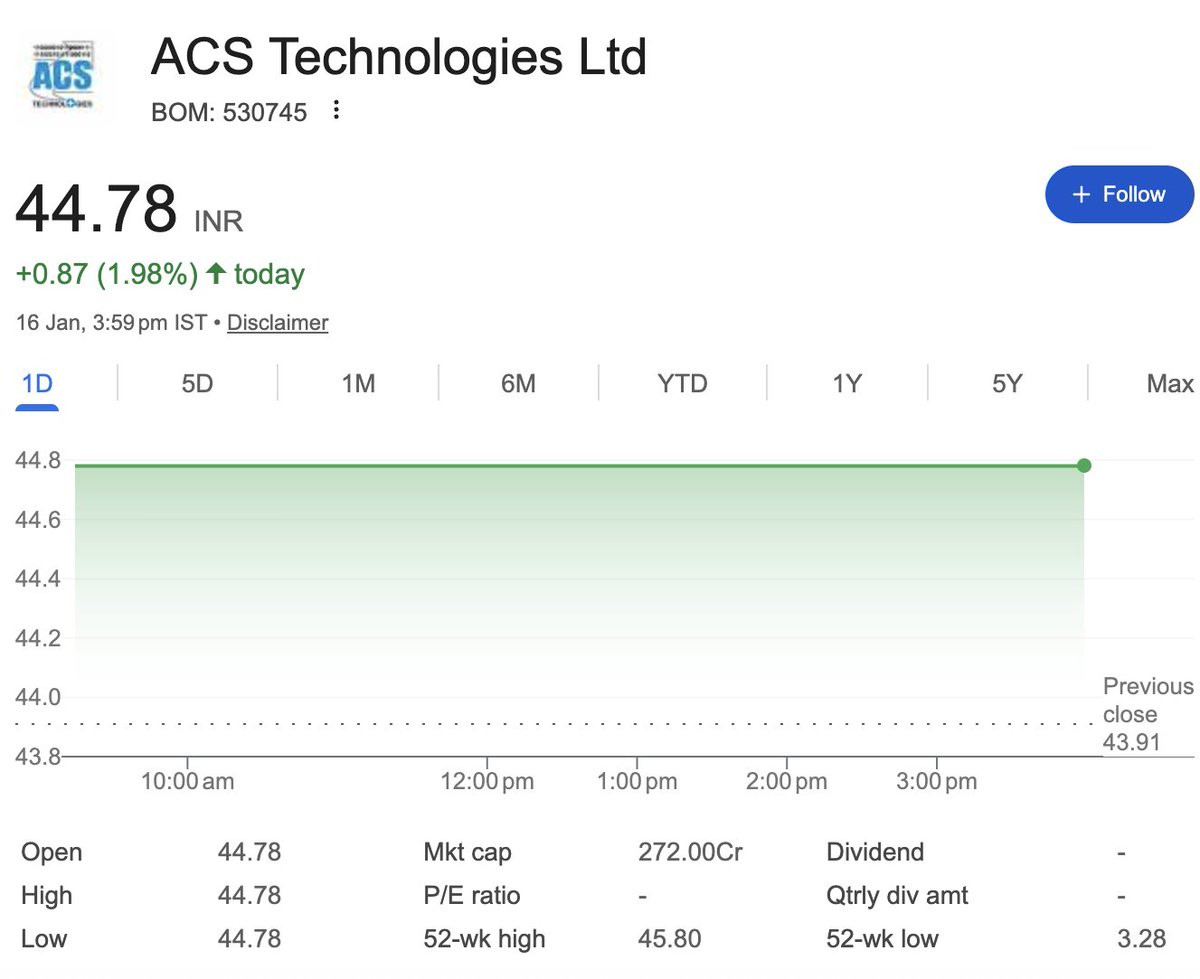Image resolution: width=1200 pixels, height=979 pixels.
Task: Show the 6M price chart
Action: pyautogui.click(x=518, y=384)
